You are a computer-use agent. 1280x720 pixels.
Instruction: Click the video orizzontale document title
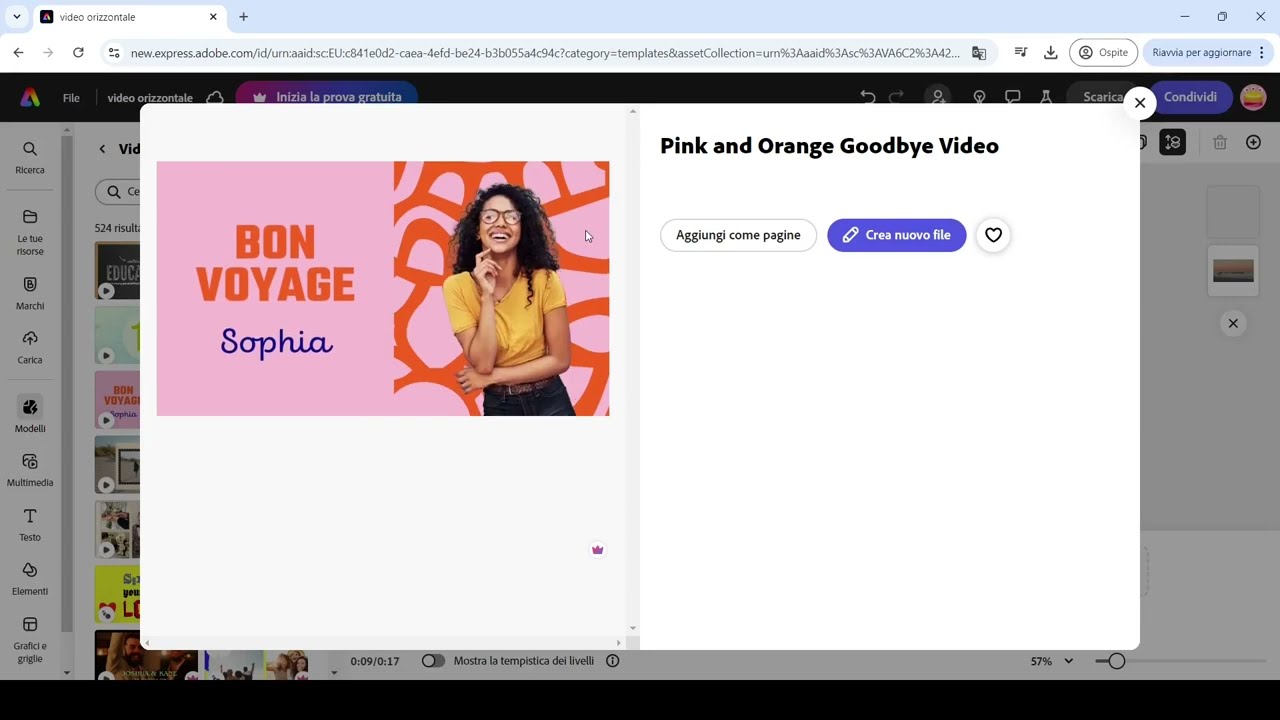click(150, 97)
